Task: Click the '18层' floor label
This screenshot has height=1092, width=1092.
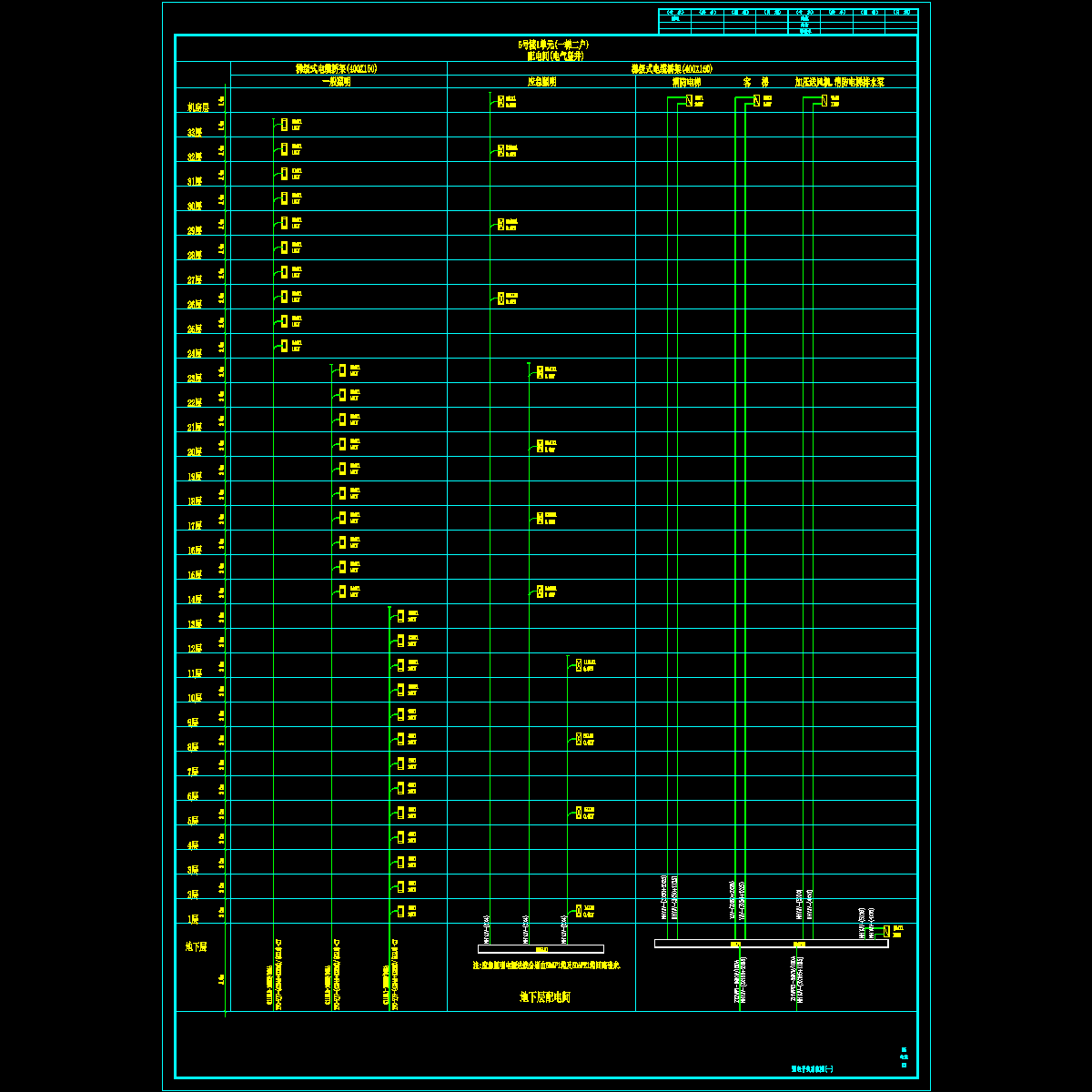Action: point(195,500)
